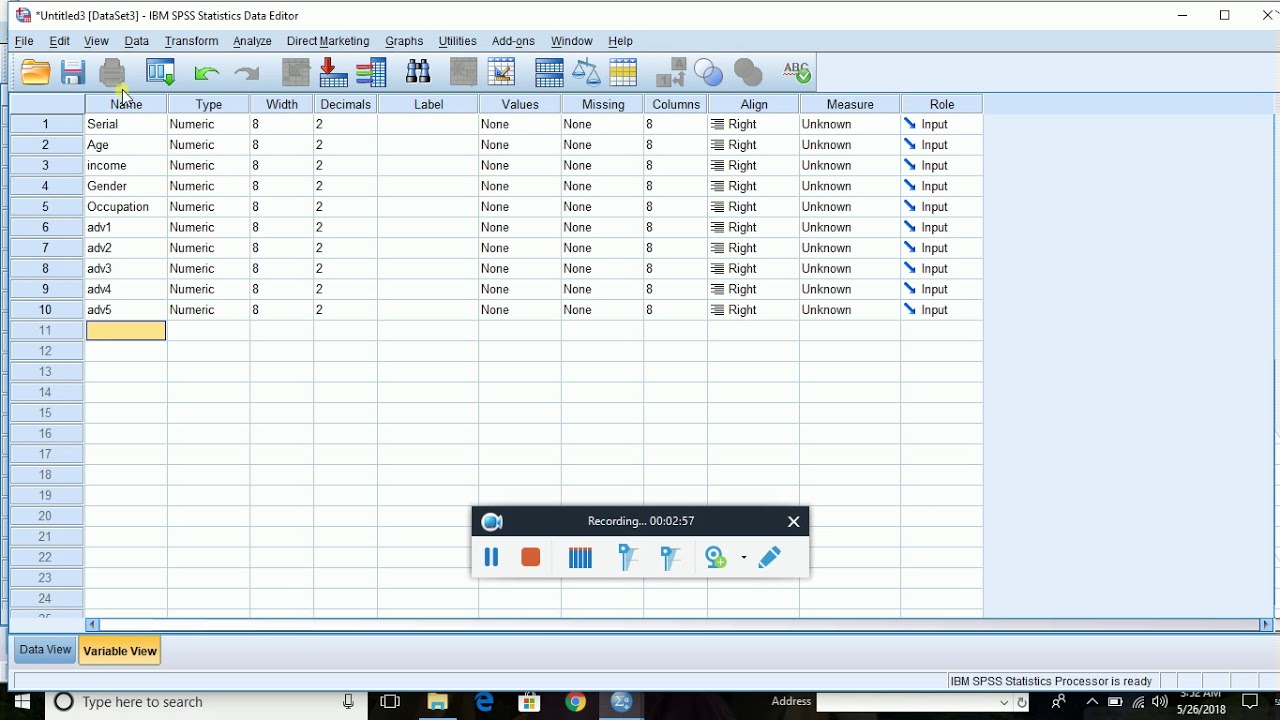Pause the screen recording
Screen dimensions: 1280x720
click(491, 557)
